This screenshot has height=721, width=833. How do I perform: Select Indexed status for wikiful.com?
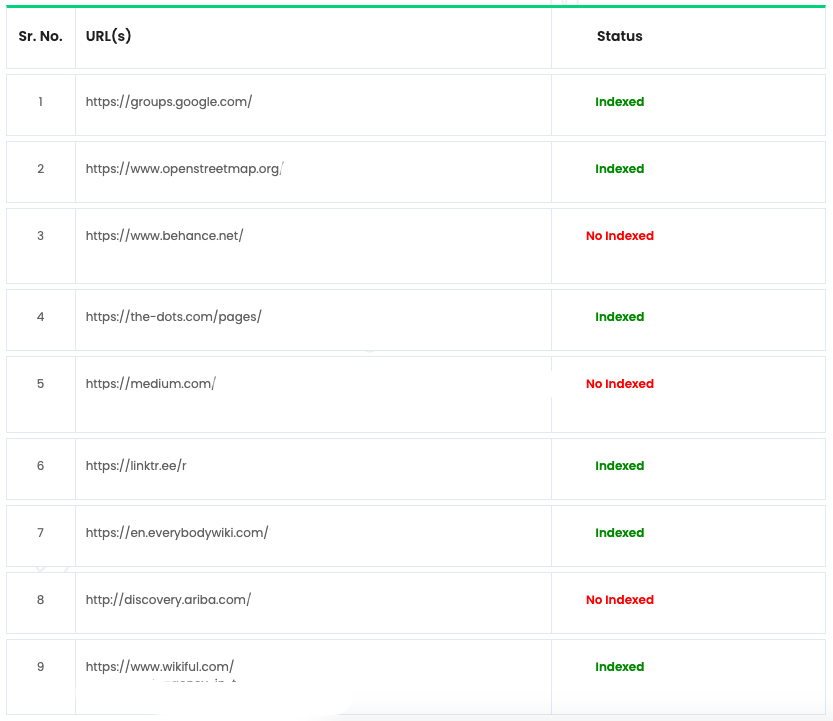(x=619, y=666)
